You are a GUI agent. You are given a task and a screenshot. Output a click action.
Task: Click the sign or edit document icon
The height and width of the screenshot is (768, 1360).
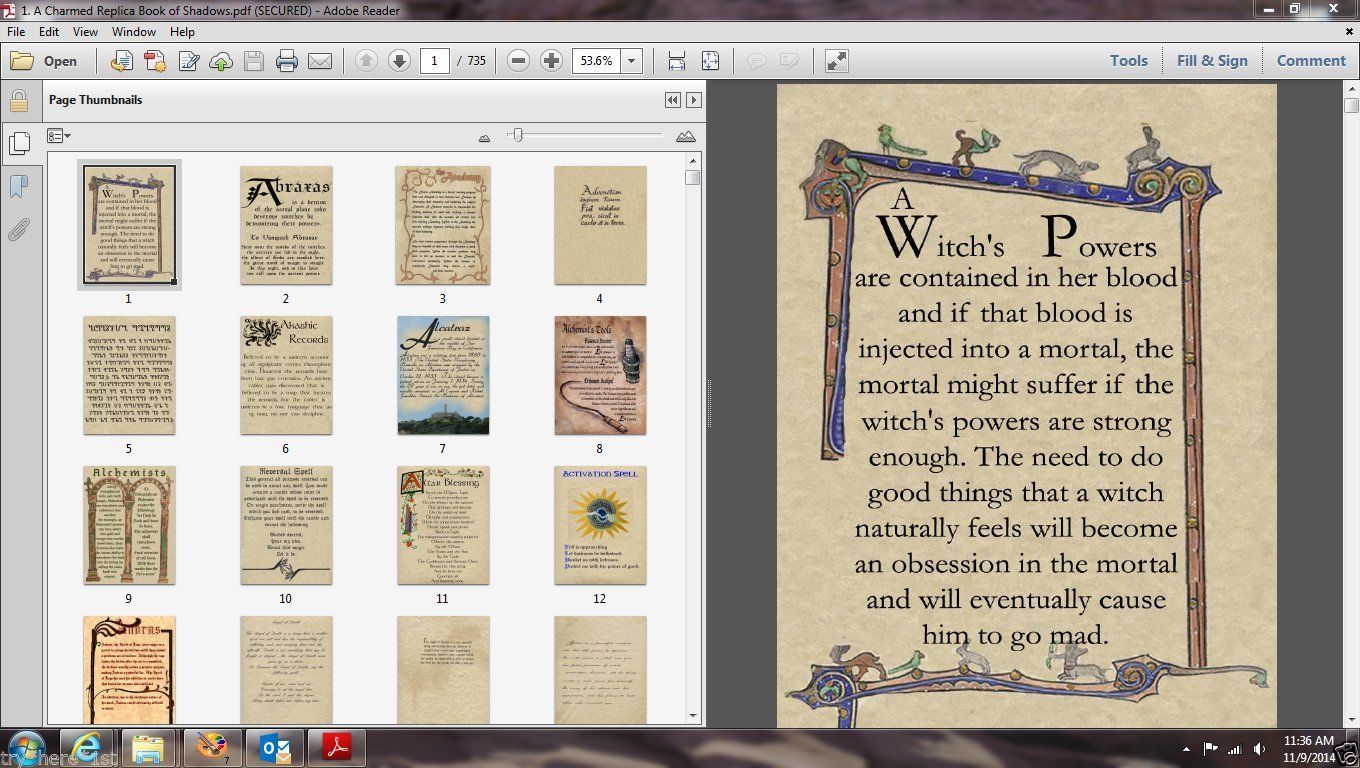(x=188, y=61)
